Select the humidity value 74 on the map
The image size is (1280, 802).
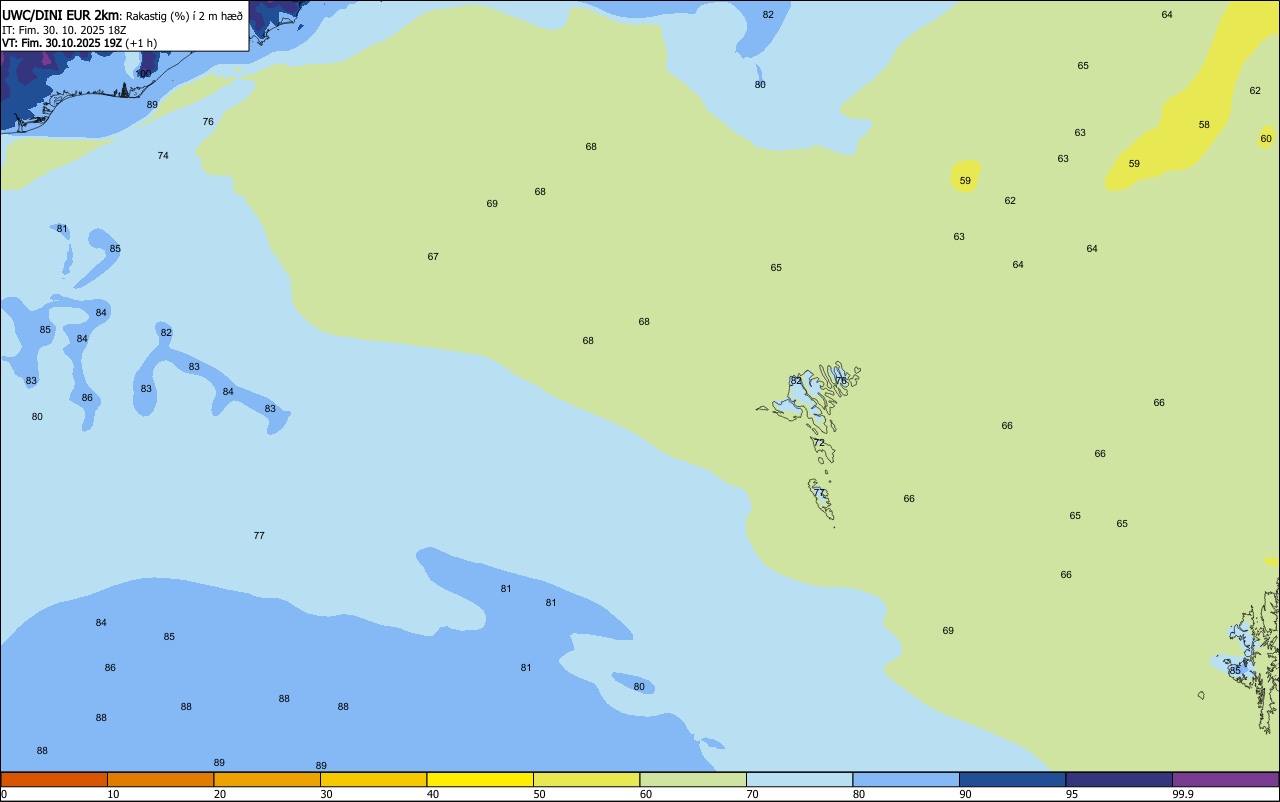coord(163,156)
